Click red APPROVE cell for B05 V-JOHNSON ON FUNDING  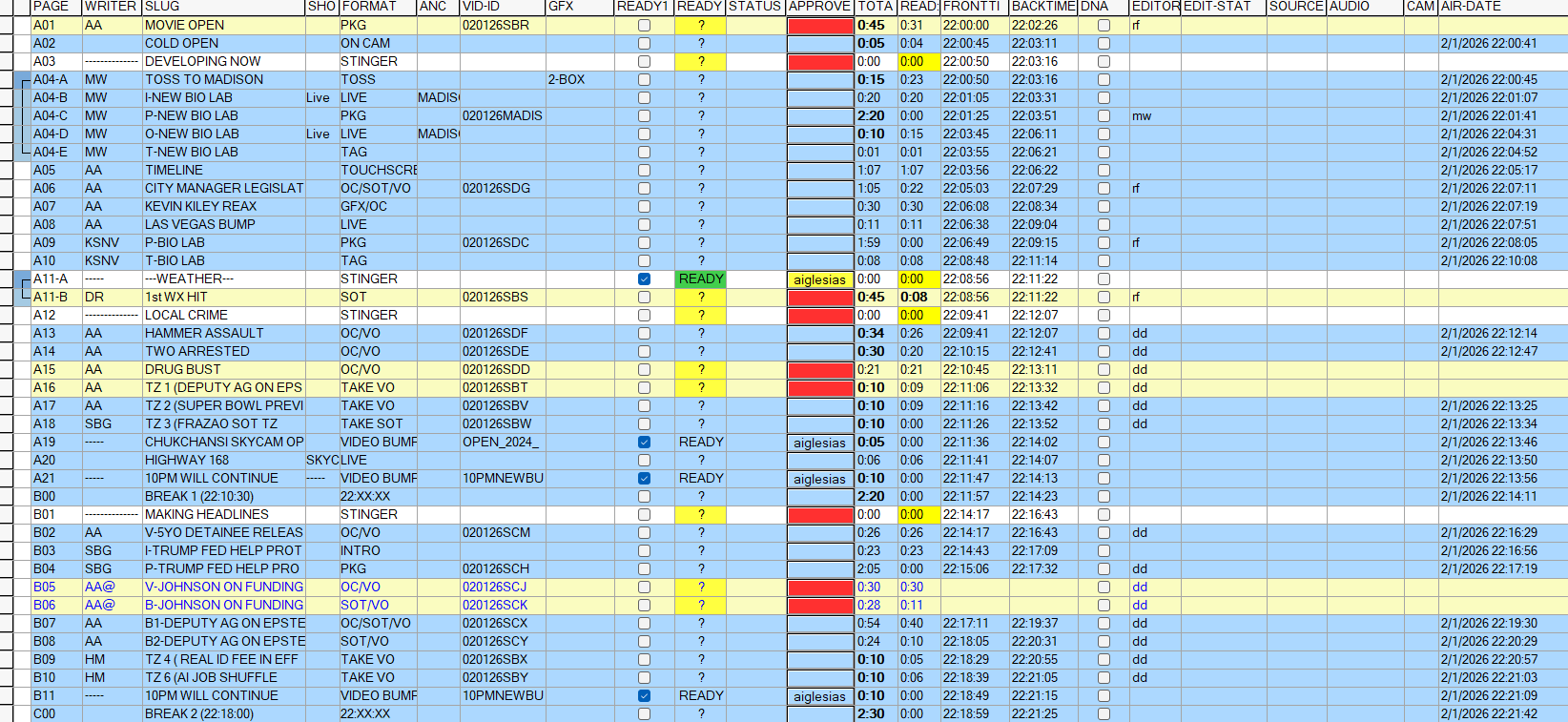click(x=819, y=588)
